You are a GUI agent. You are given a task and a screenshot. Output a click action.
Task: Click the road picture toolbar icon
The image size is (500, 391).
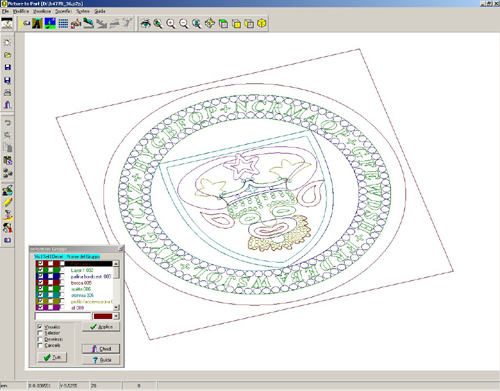tap(37, 23)
